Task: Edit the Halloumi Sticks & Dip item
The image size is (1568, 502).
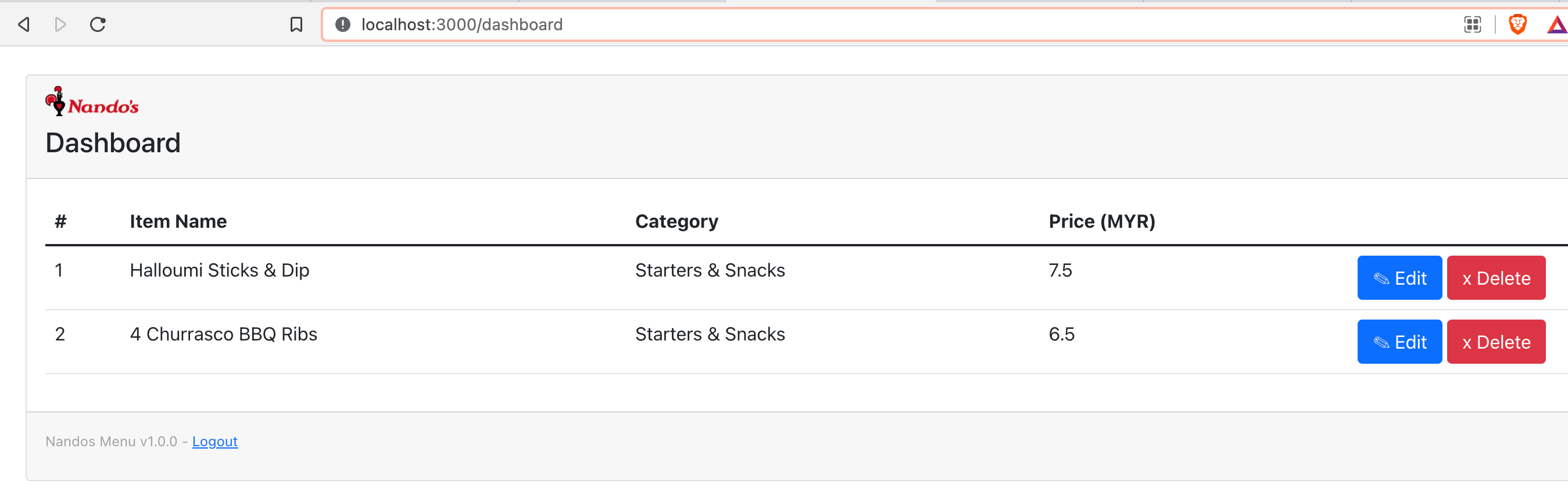Action: [x=1399, y=278]
